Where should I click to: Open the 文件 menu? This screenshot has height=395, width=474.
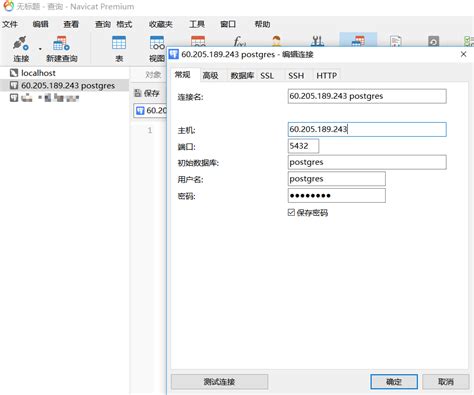click(x=10, y=24)
